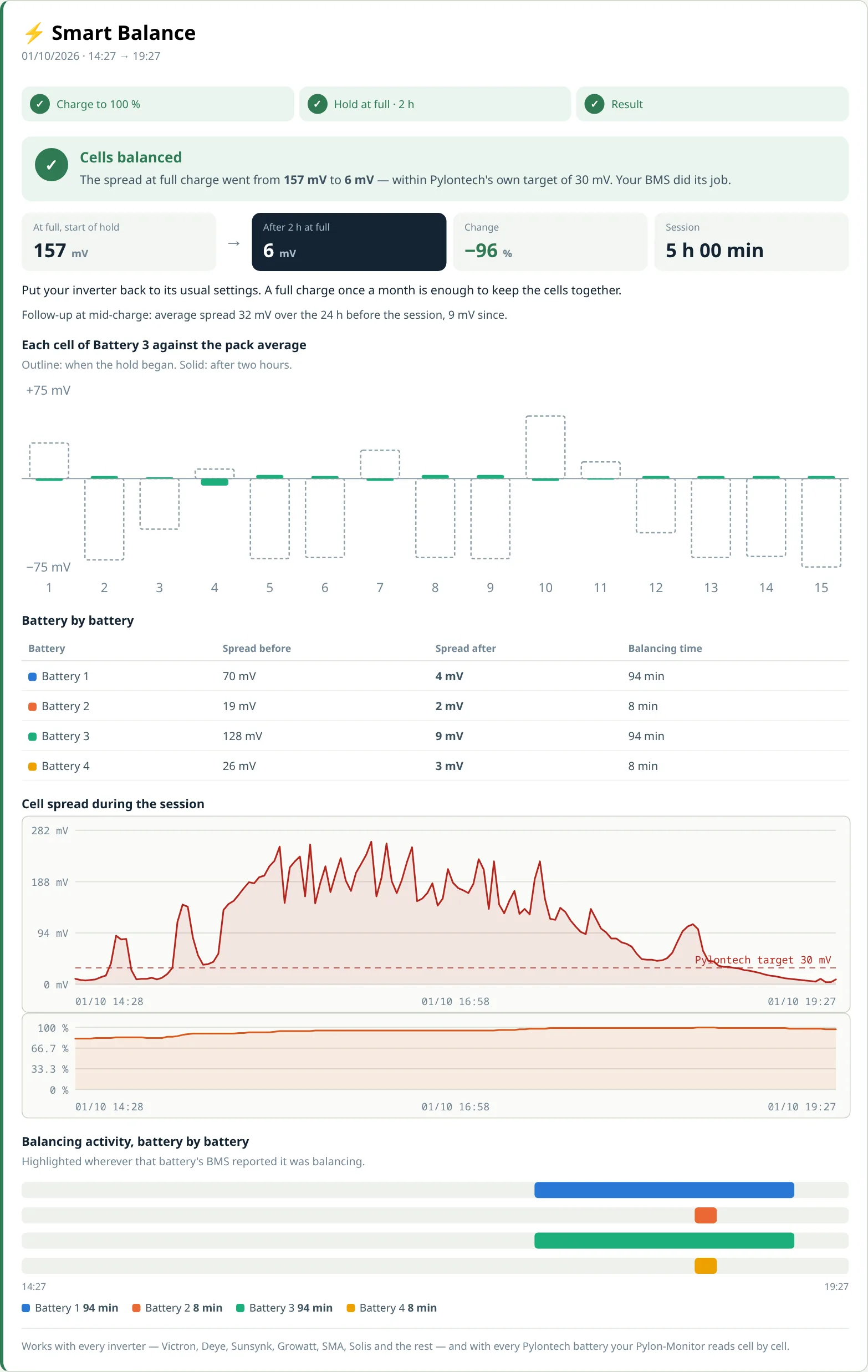Screen dimensions: 868x1372
Task: Click the Spread after column header
Action: (466, 649)
